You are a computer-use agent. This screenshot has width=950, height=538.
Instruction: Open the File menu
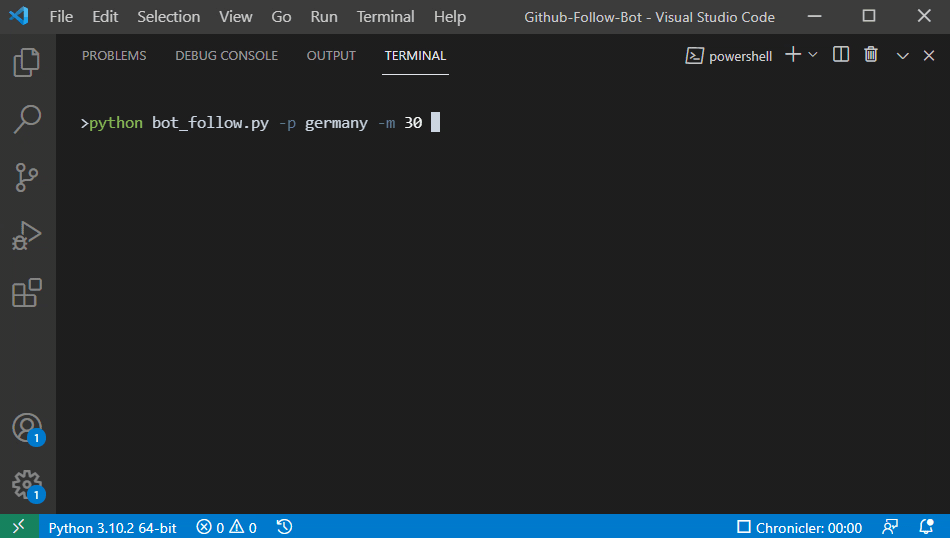pos(61,16)
